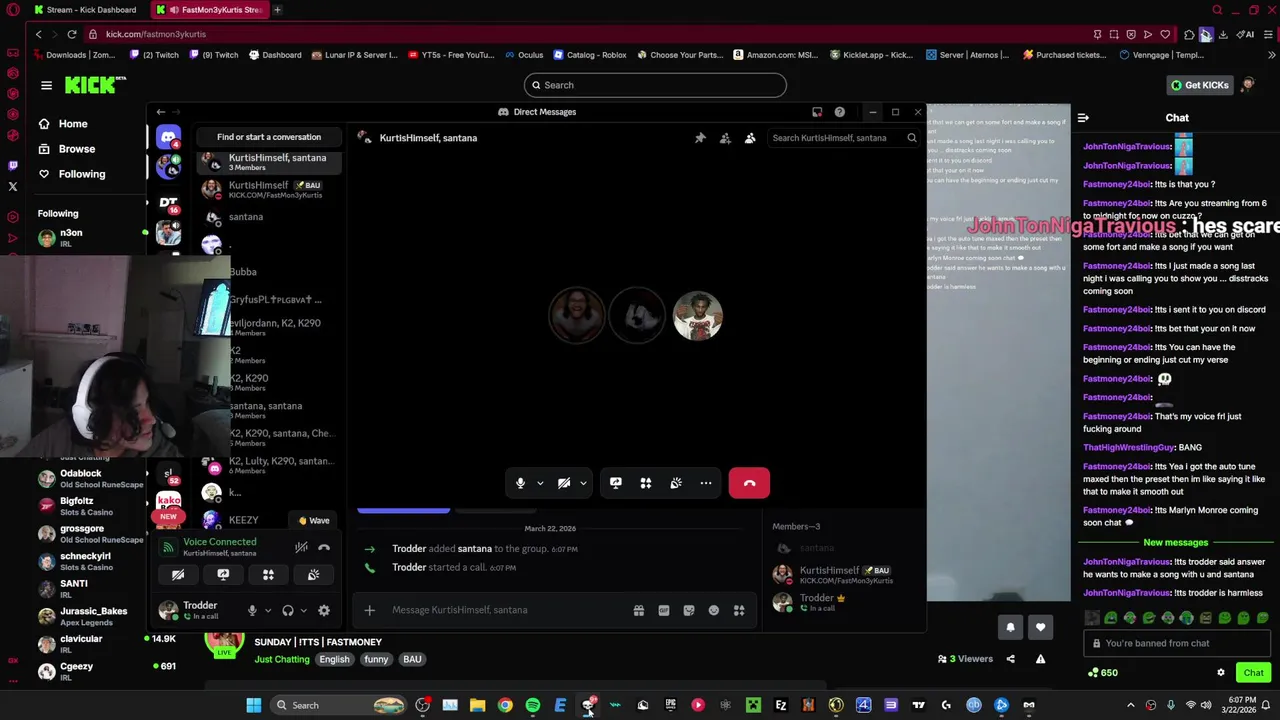This screenshot has width=1280, height=720.
Task: Turn on camera in Discord call controls
Action: click(564, 483)
